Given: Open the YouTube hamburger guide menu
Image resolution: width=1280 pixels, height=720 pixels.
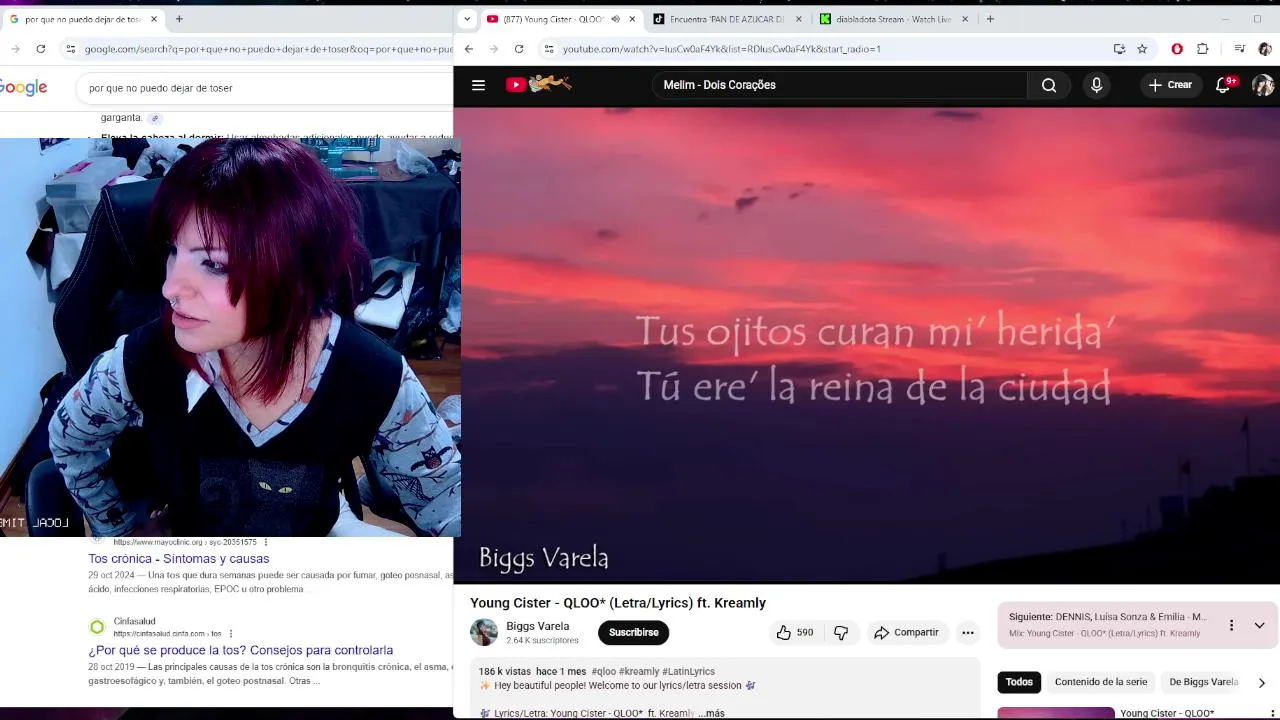Looking at the screenshot, I should 478,85.
